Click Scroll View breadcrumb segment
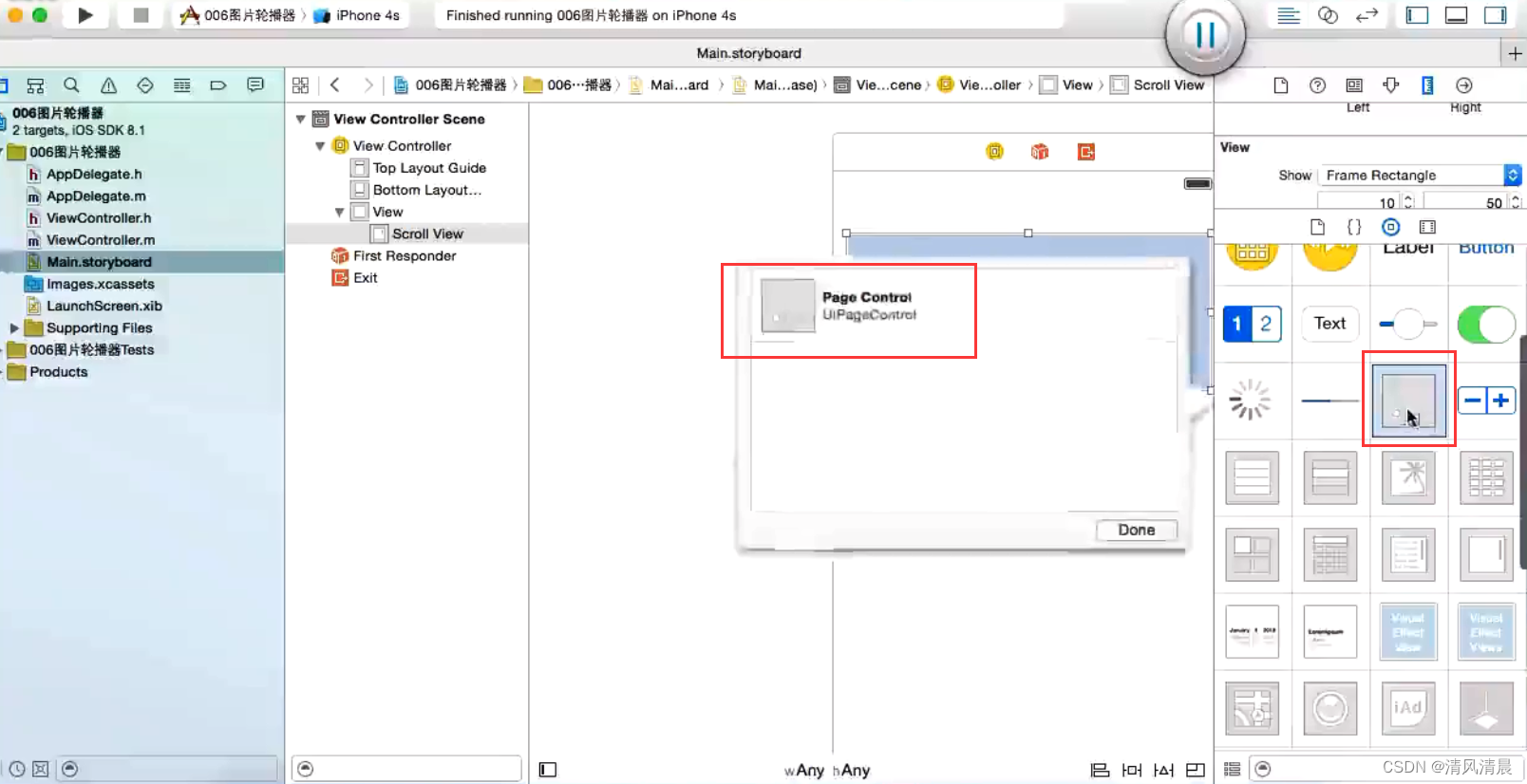 pyautogui.click(x=1158, y=84)
